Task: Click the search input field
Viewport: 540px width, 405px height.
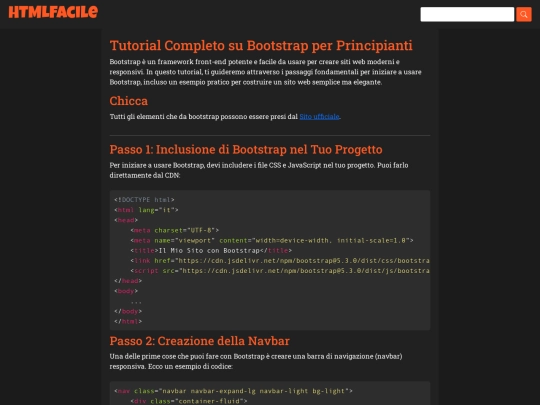Action: click(467, 14)
